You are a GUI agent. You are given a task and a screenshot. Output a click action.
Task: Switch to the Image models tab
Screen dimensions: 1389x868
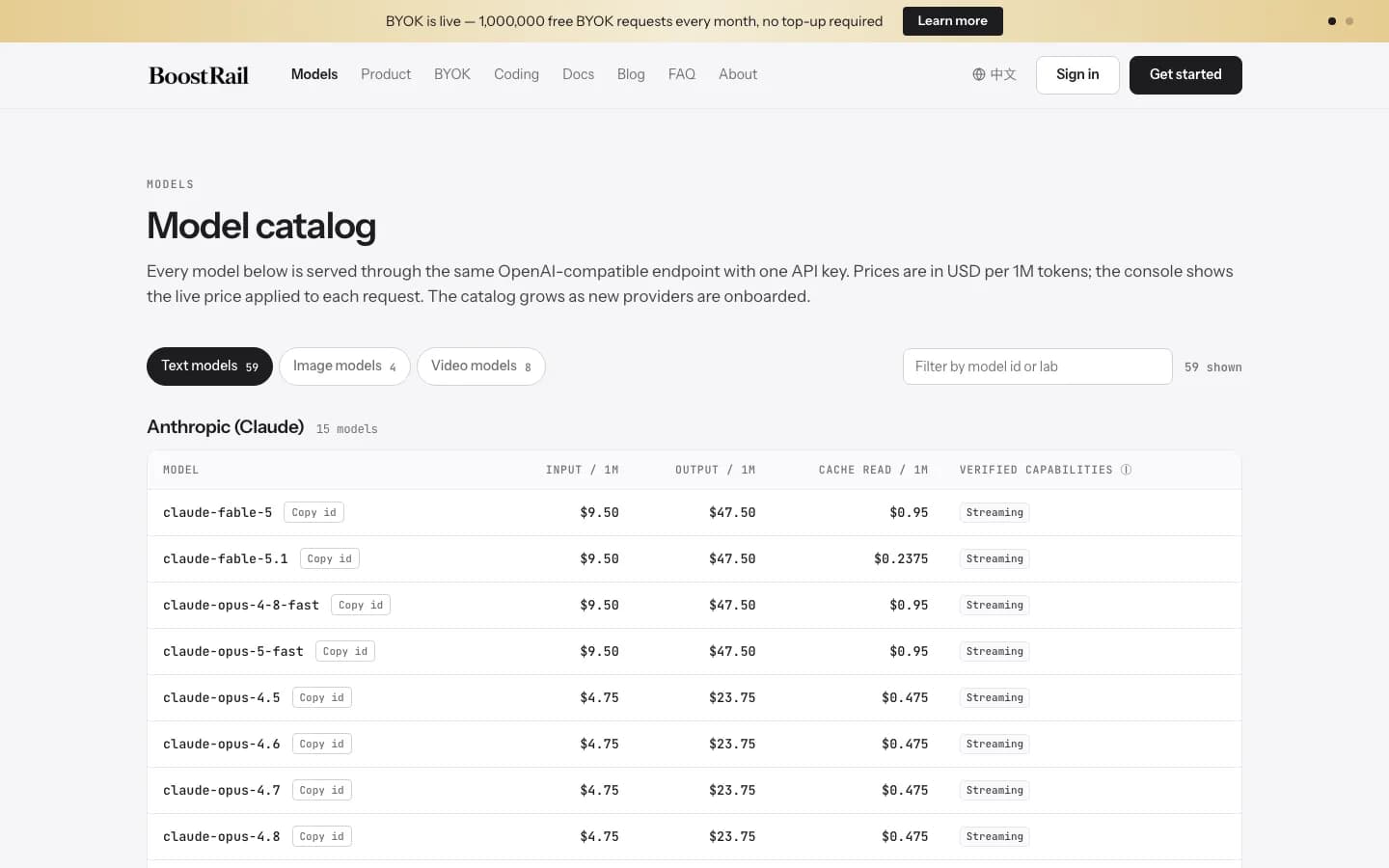[x=344, y=366]
